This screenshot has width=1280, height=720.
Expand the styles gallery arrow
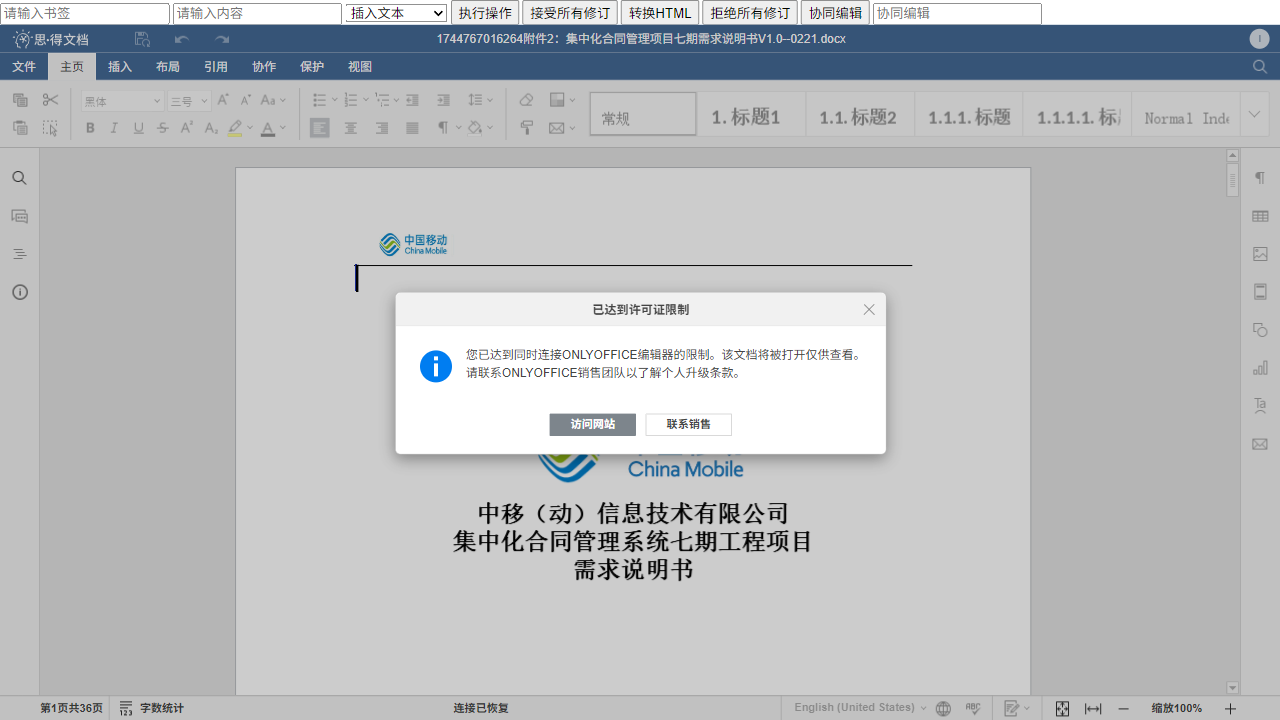1255,114
